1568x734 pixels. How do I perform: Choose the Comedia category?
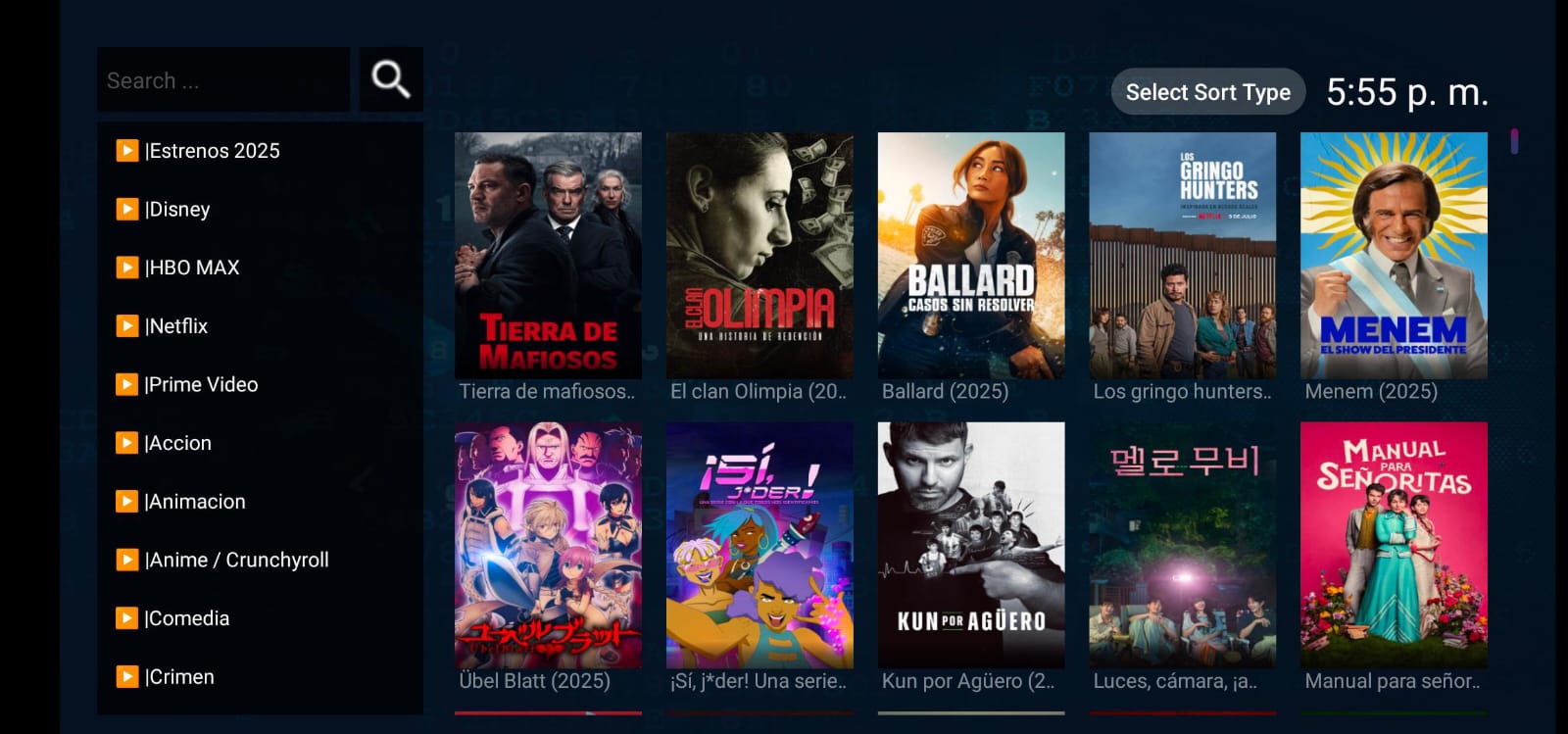tap(261, 618)
